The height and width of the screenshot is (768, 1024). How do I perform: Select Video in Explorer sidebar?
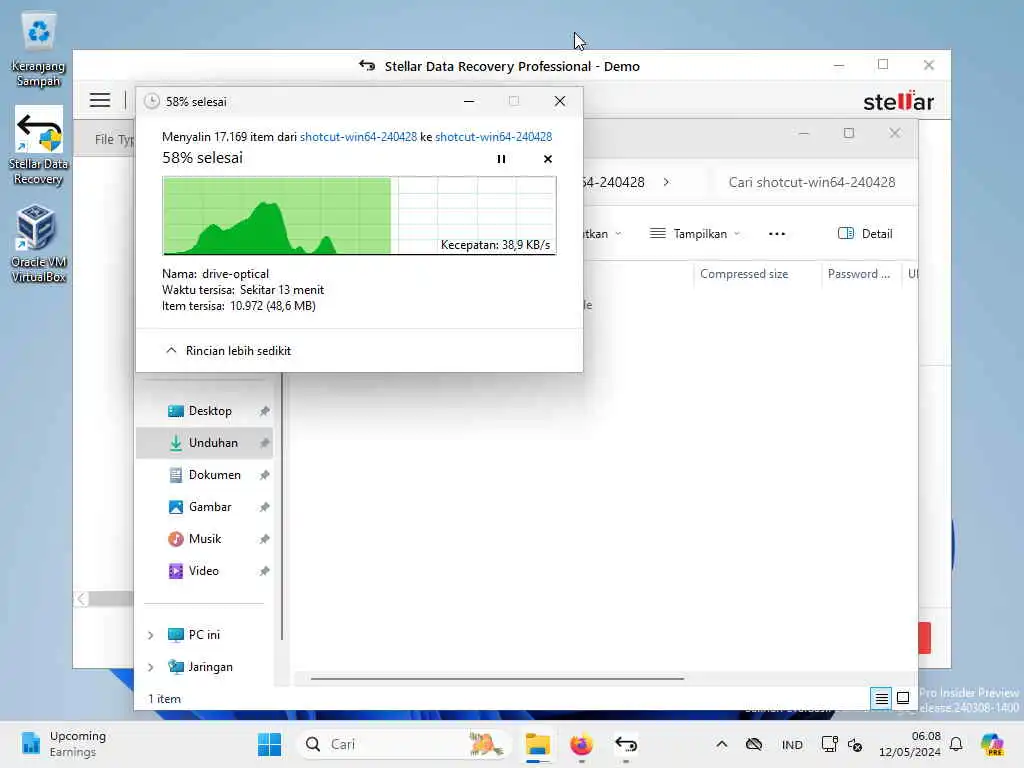[x=204, y=571]
